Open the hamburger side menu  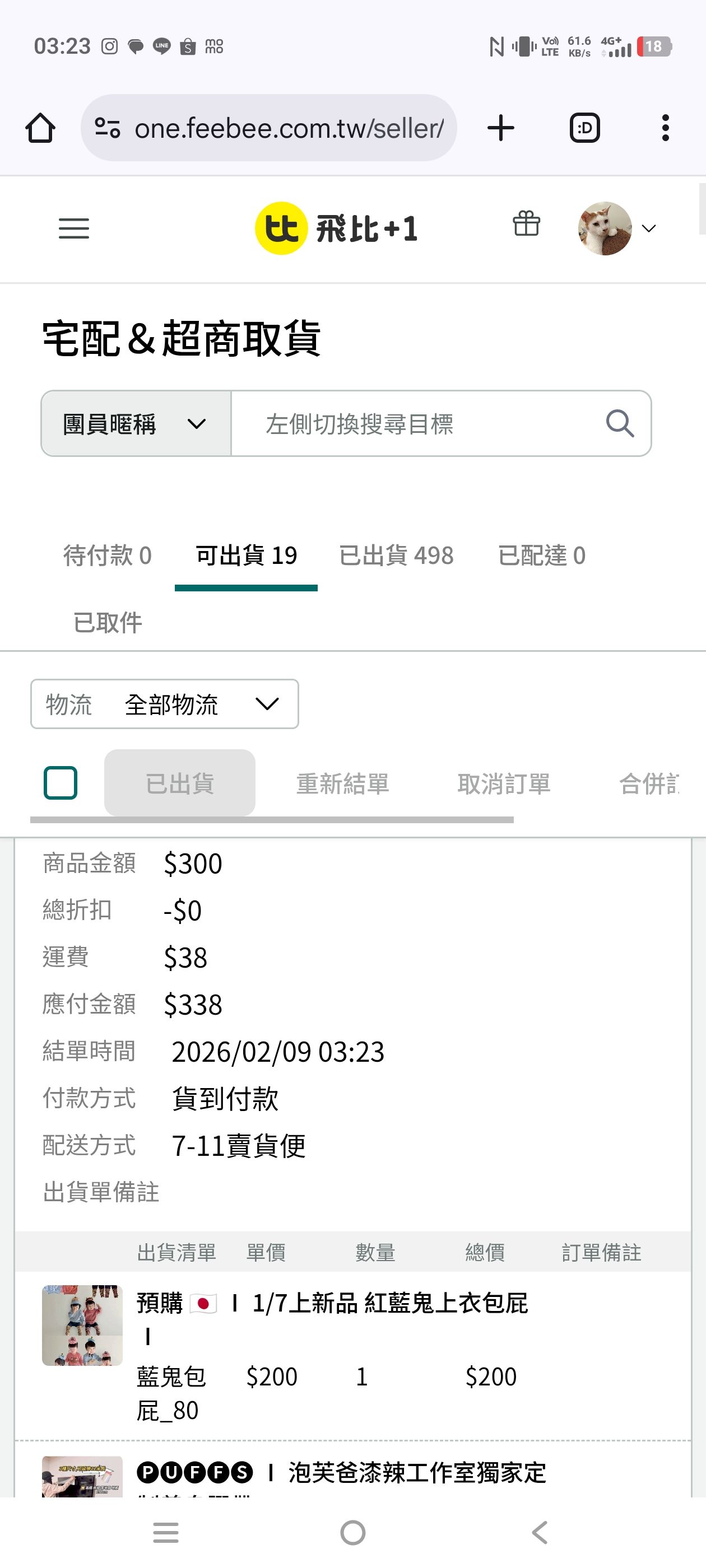(74, 228)
